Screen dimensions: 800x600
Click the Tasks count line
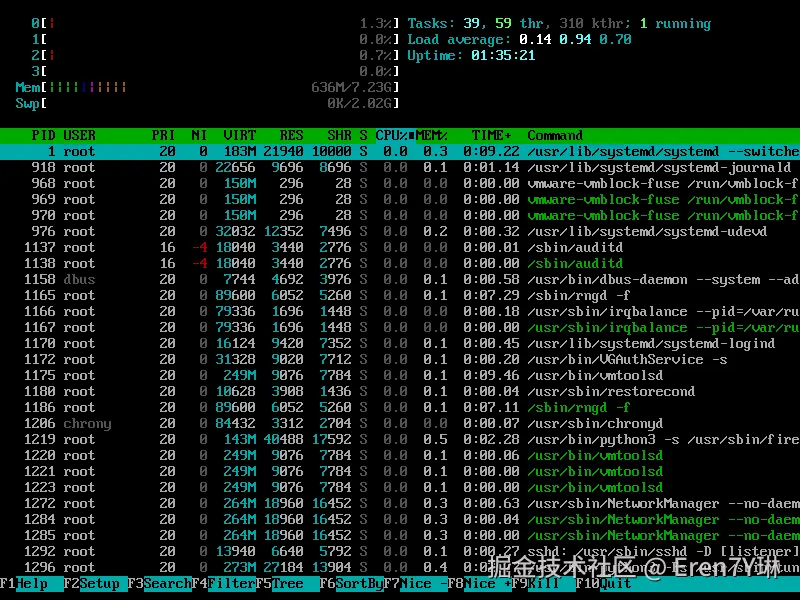[559, 23]
